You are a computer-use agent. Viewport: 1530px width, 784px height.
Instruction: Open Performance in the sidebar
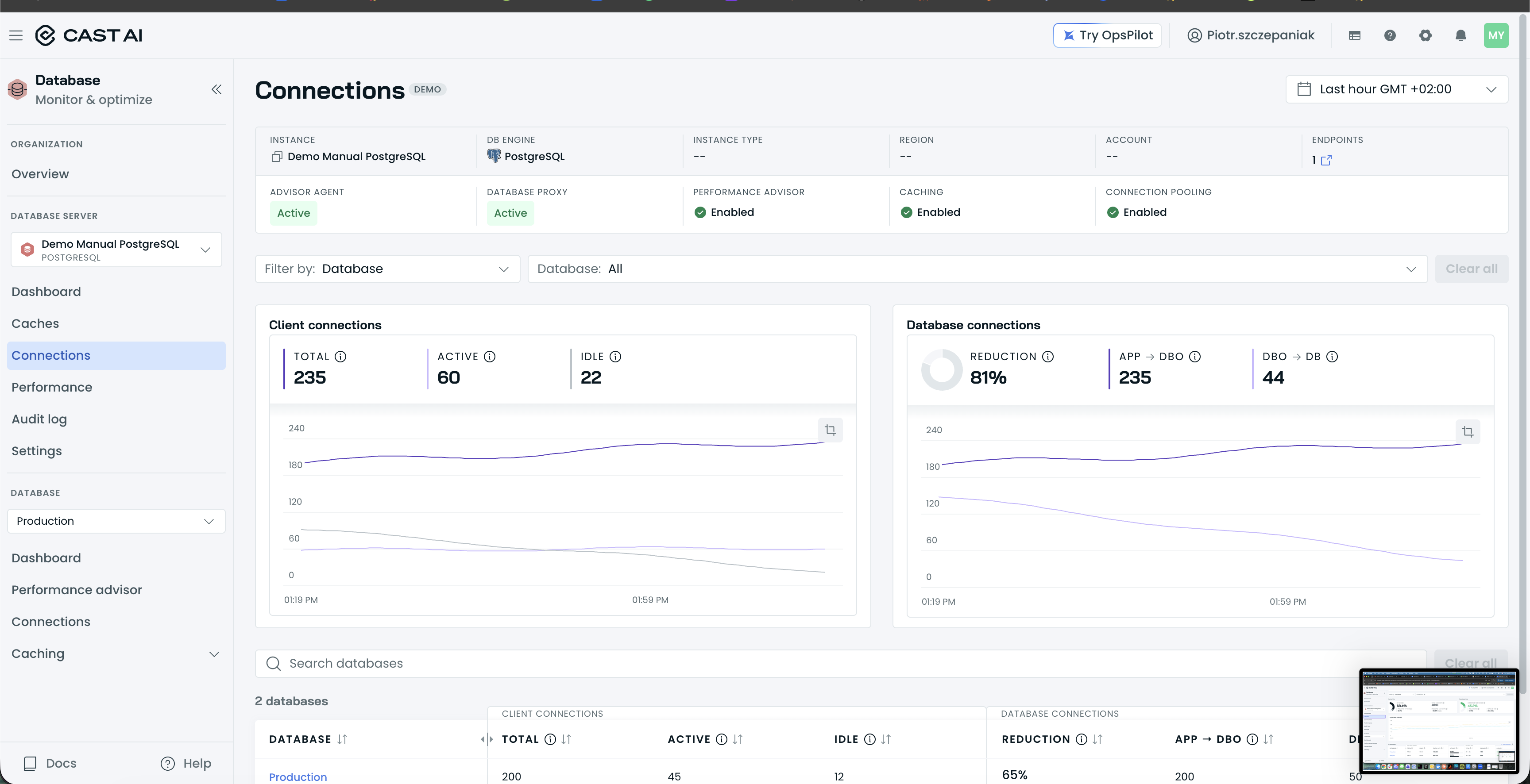pos(52,388)
